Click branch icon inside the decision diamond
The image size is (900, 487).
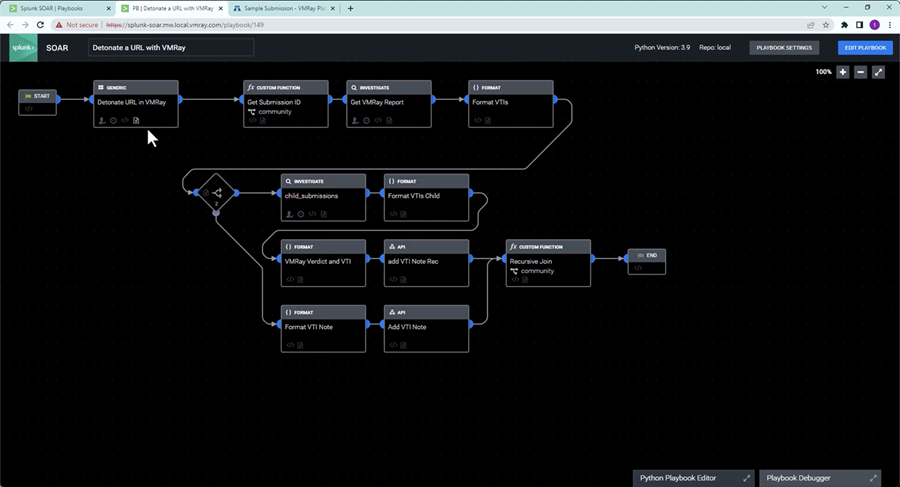click(217, 193)
